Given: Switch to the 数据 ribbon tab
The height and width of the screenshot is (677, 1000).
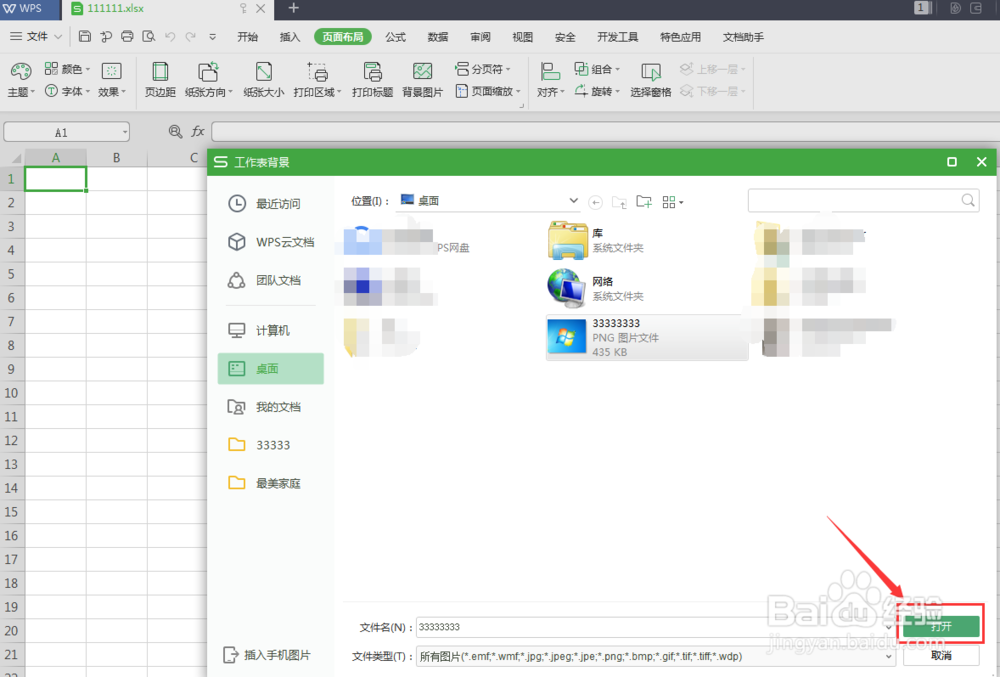Looking at the screenshot, I should pos(437,37).
